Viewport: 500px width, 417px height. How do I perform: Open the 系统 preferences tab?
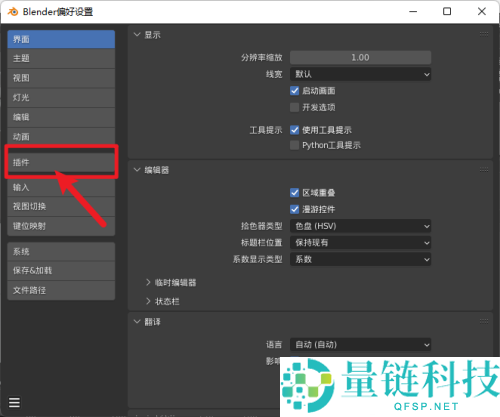[x=61, y=251]
